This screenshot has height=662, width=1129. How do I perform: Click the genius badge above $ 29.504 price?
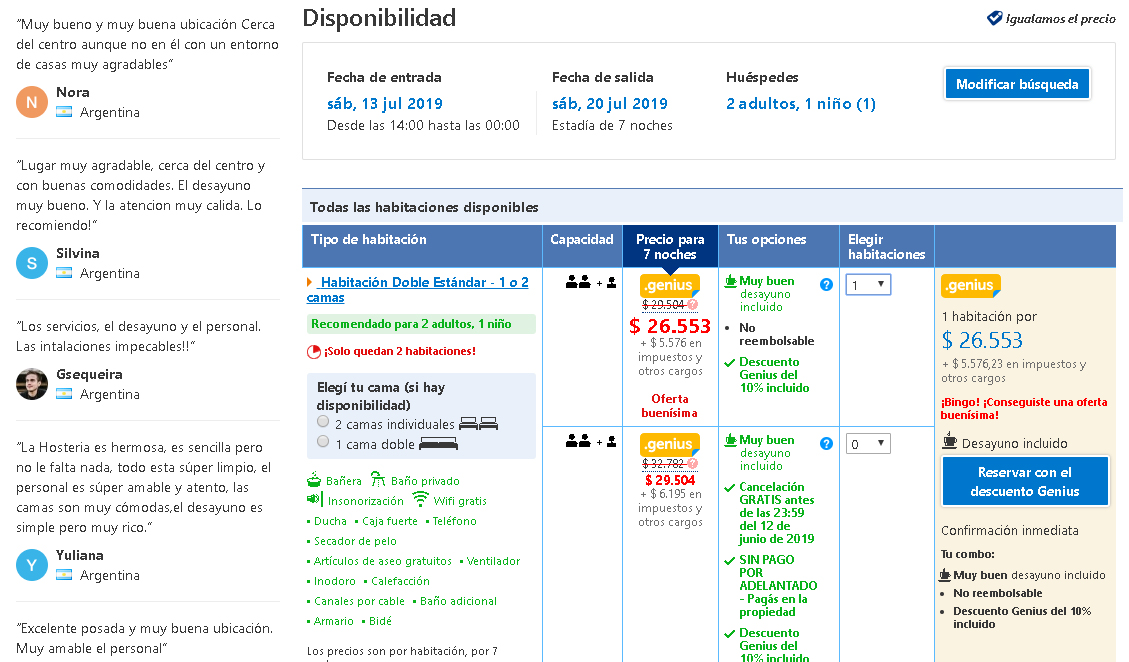pos(670,444)
